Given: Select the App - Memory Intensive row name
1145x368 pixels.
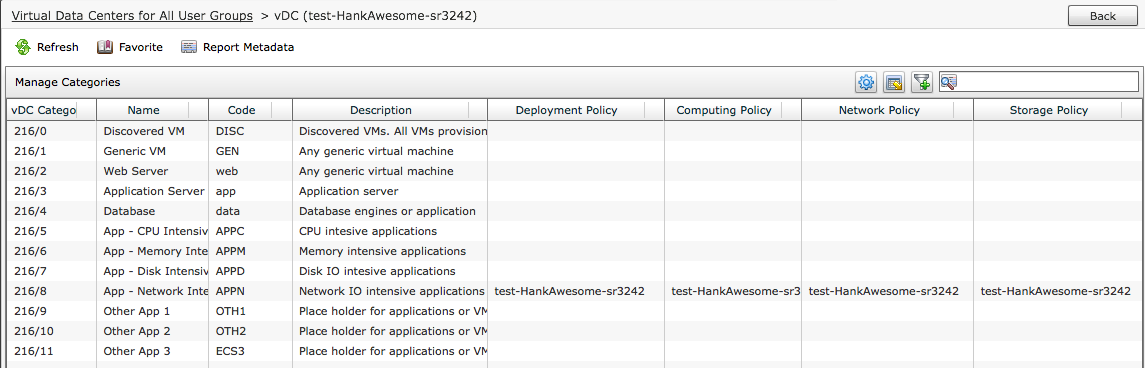Looking at the screenshot, I should 156,251.
